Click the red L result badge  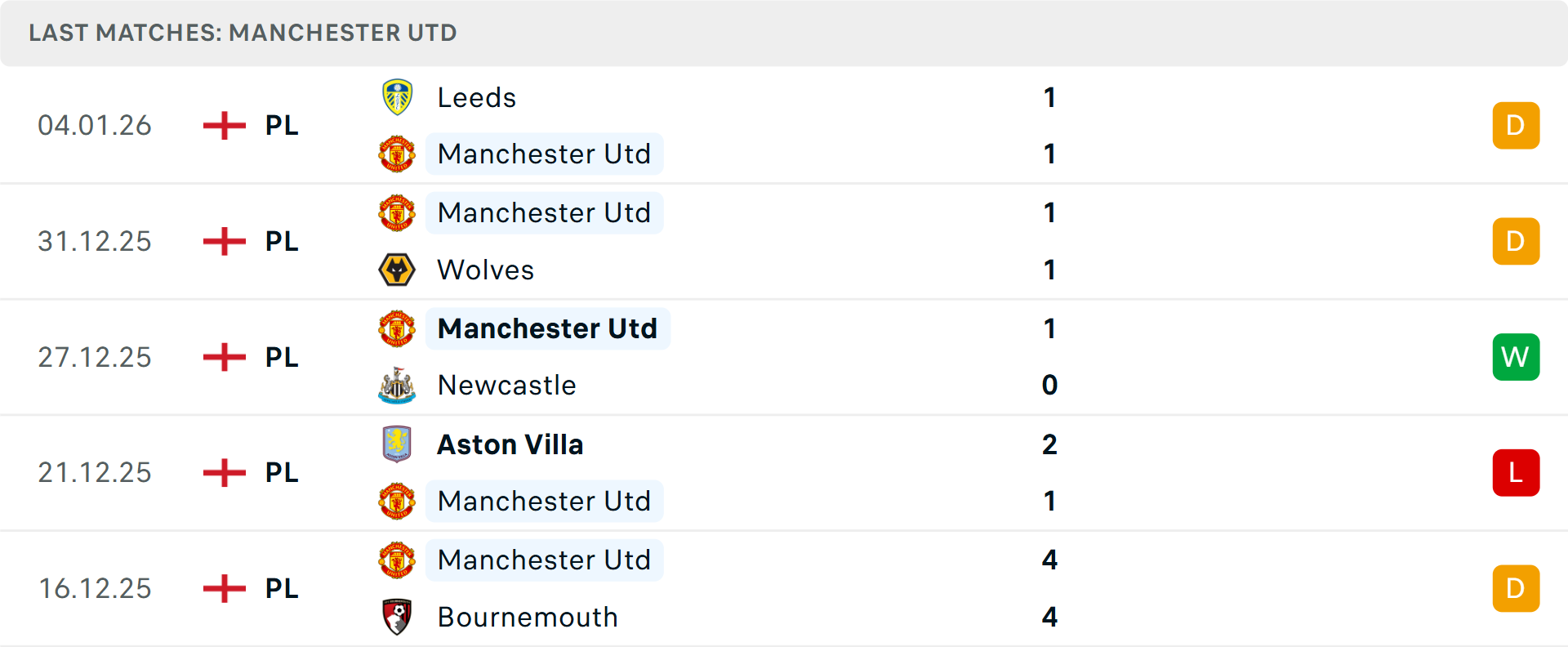point(1516,472)
